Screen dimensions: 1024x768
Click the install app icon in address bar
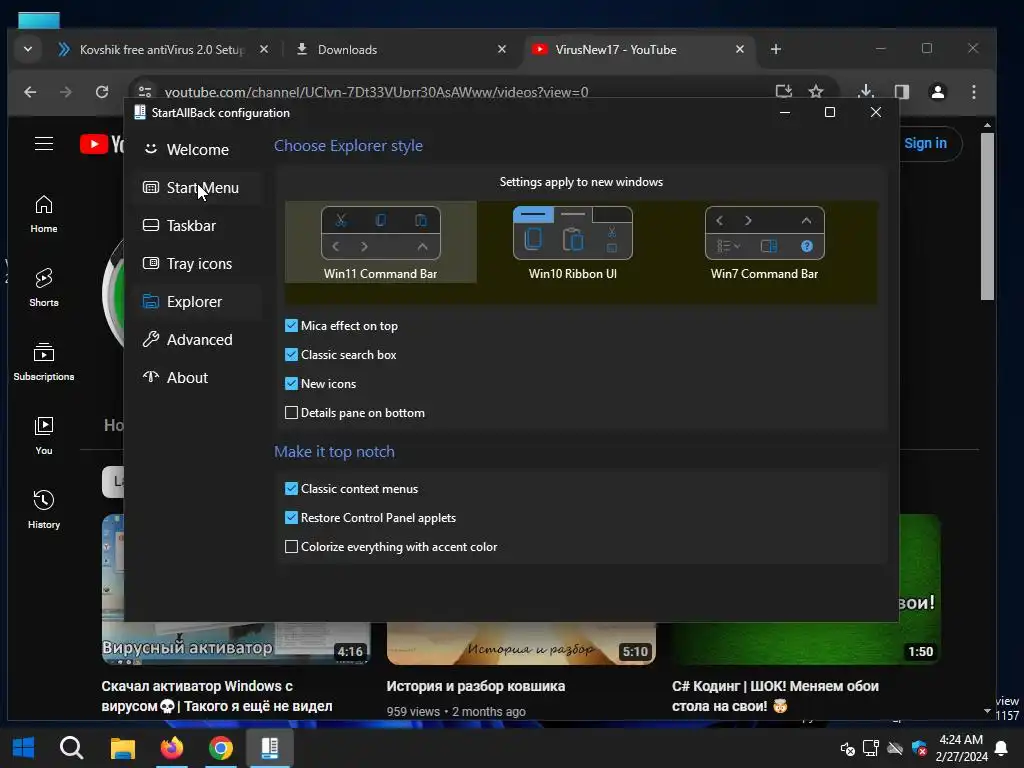[784, 91]
